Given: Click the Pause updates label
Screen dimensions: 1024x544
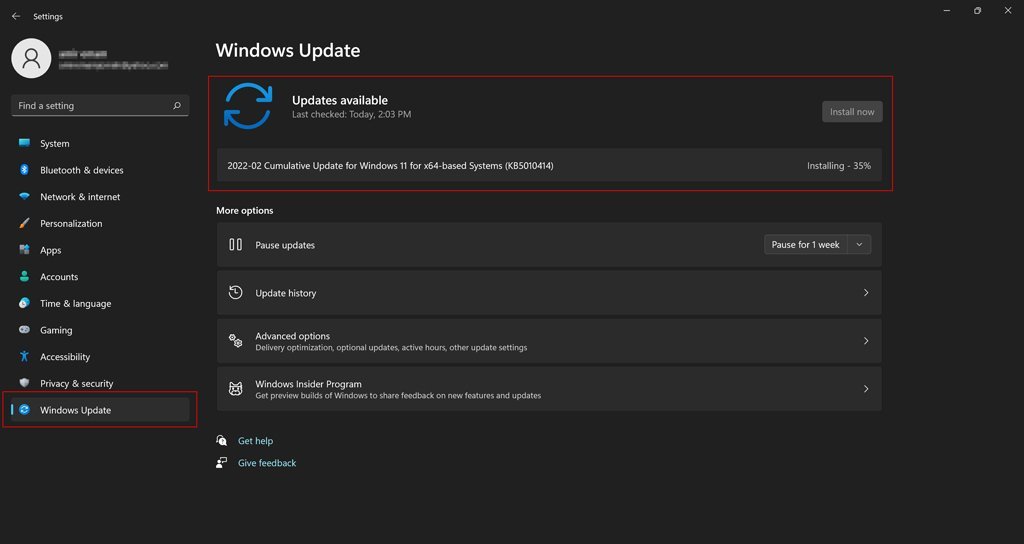Looking at the screenshot, I should pos(285,245).
